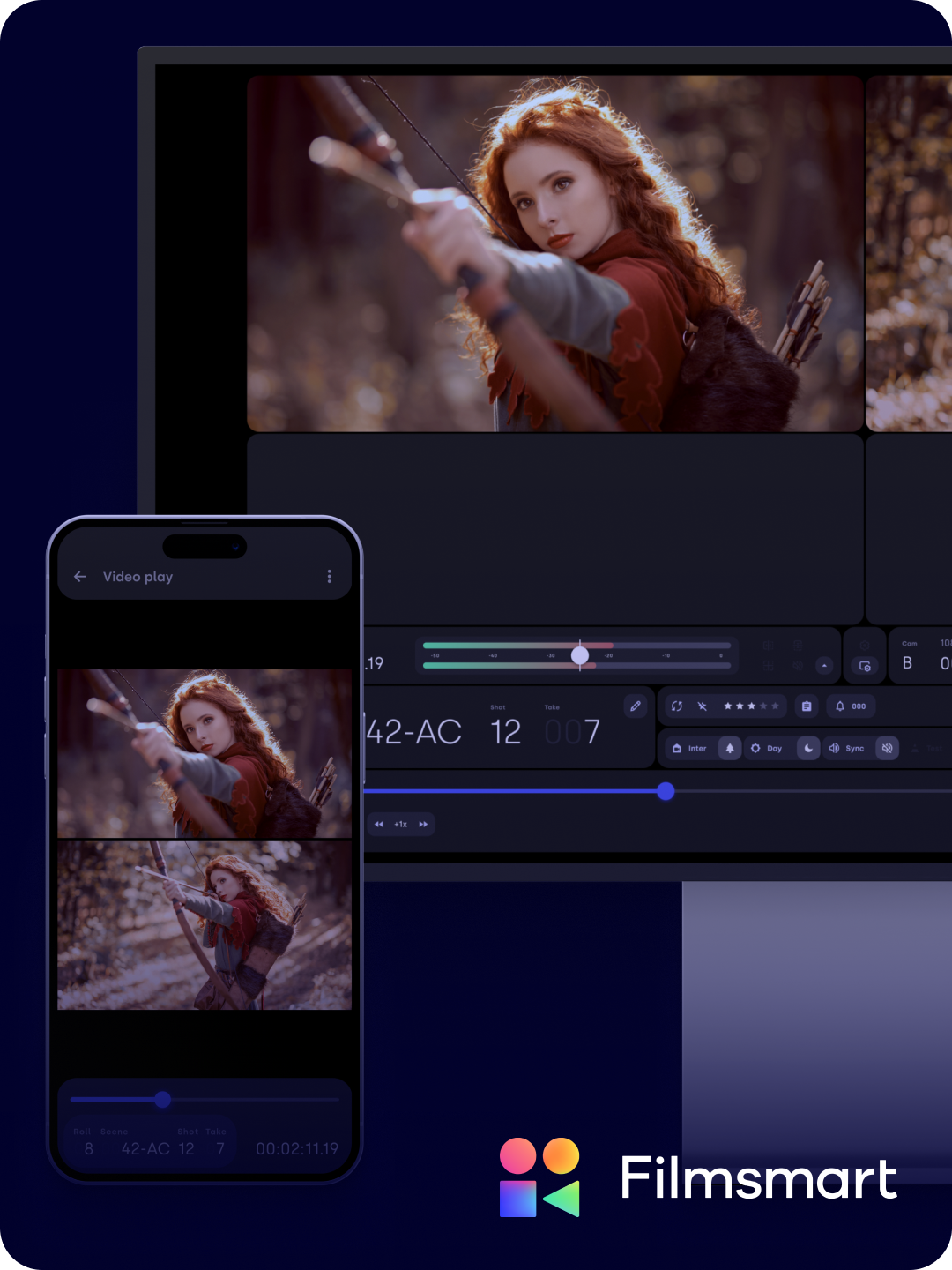Select the Day lighting option

pos(767,749)
